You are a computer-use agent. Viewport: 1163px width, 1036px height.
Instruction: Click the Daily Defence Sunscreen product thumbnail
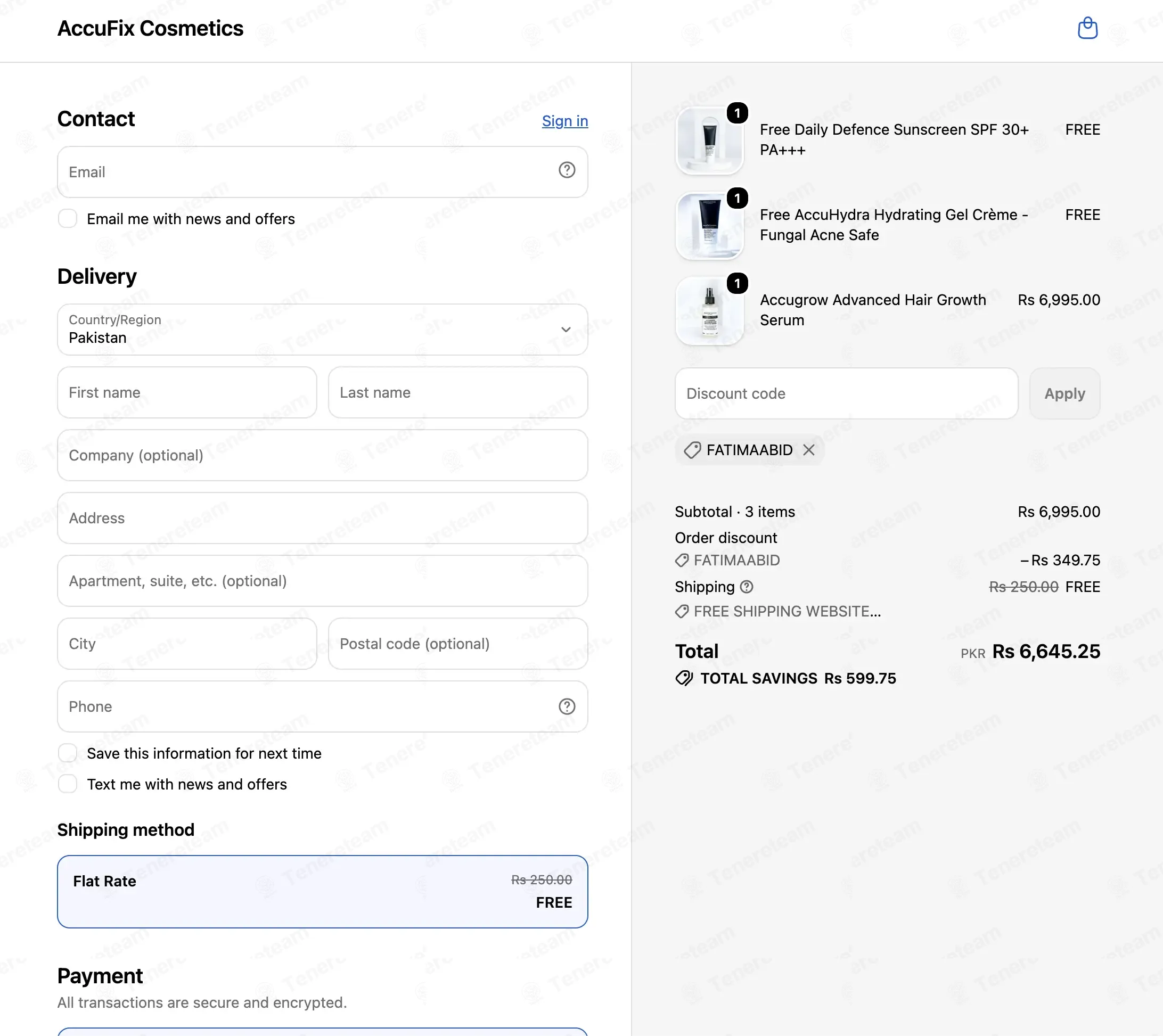coord(709,141)
